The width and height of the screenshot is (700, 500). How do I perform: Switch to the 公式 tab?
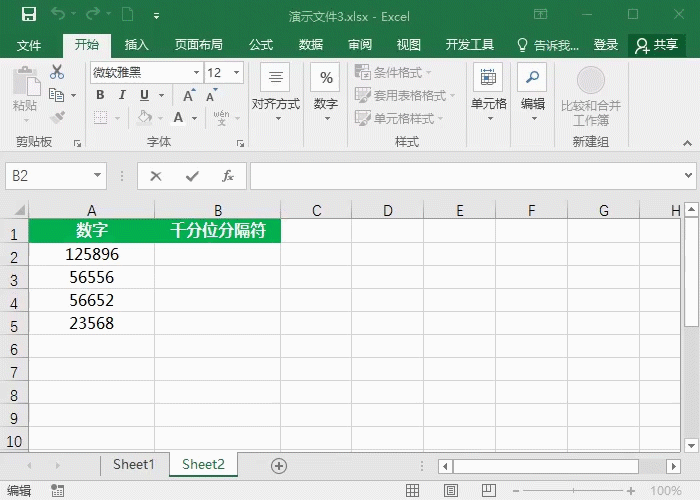[x=261, y=45]
